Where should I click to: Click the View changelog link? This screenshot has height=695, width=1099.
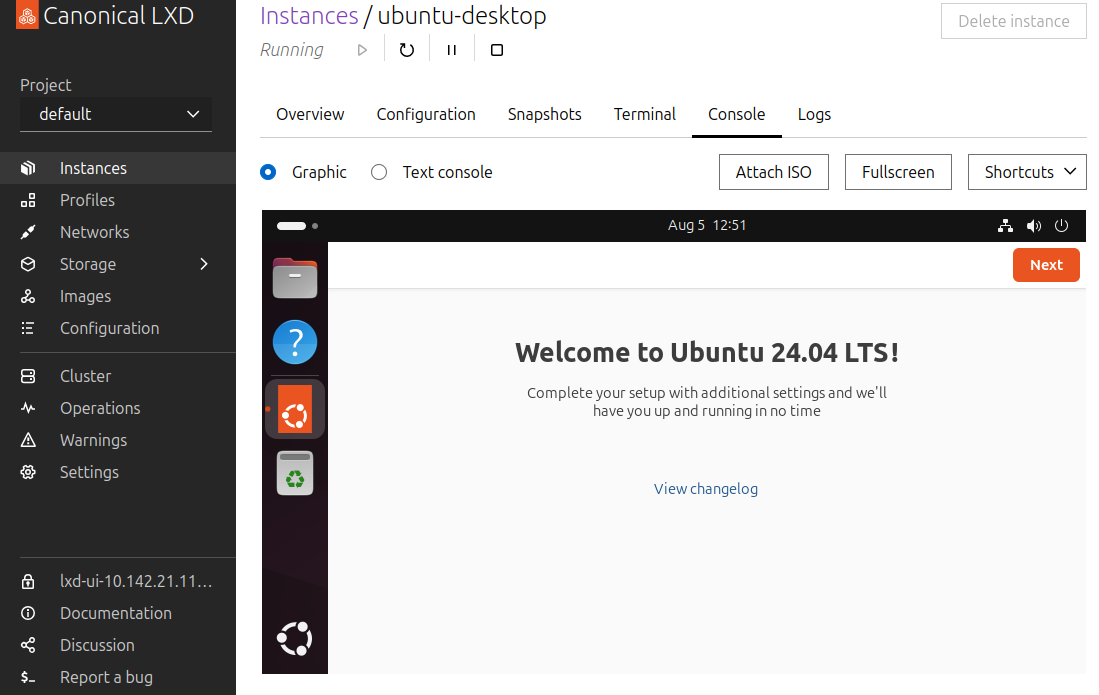coord(706,489)
